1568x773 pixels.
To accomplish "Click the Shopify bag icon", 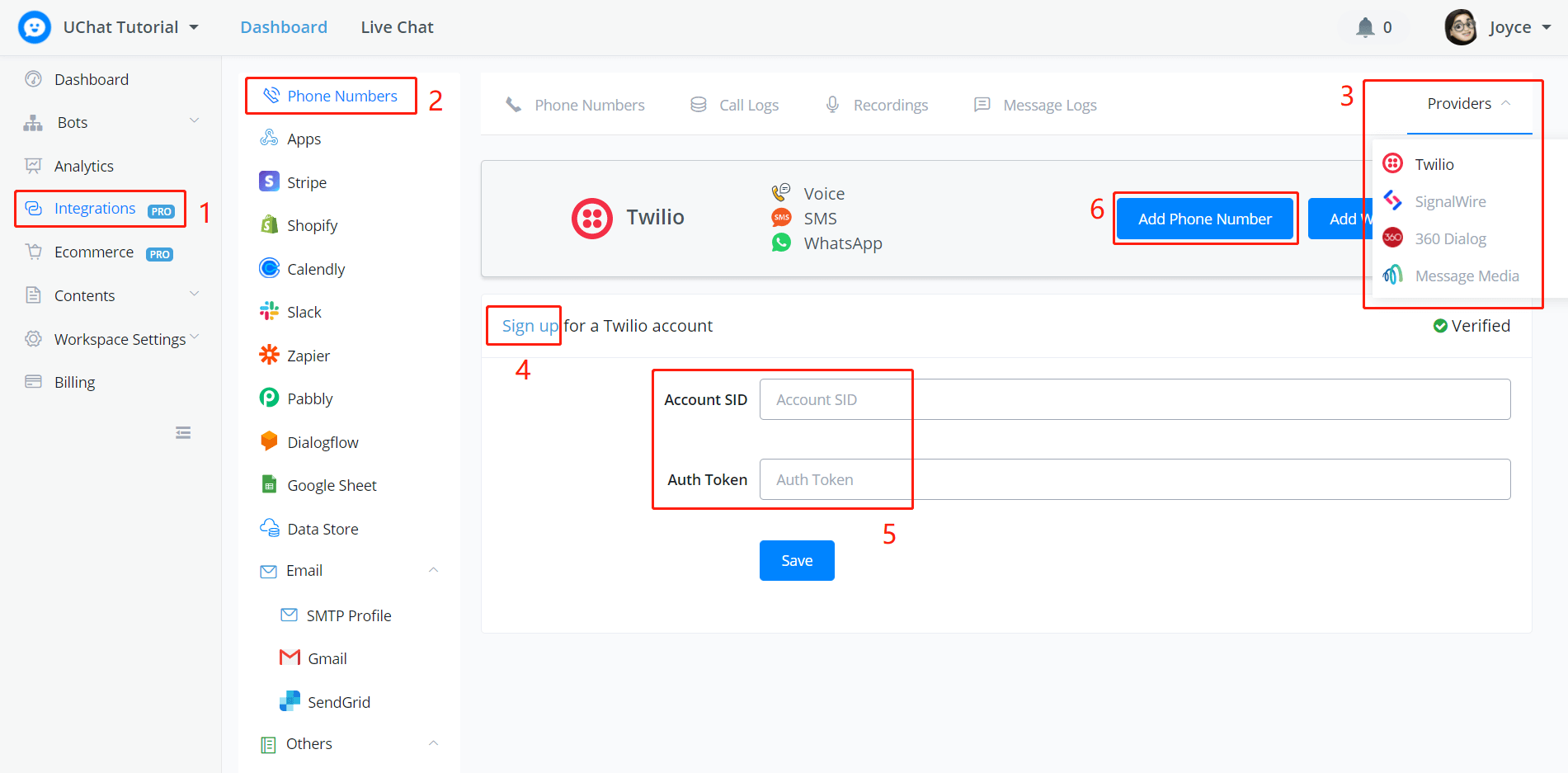I will pos(269,224).
